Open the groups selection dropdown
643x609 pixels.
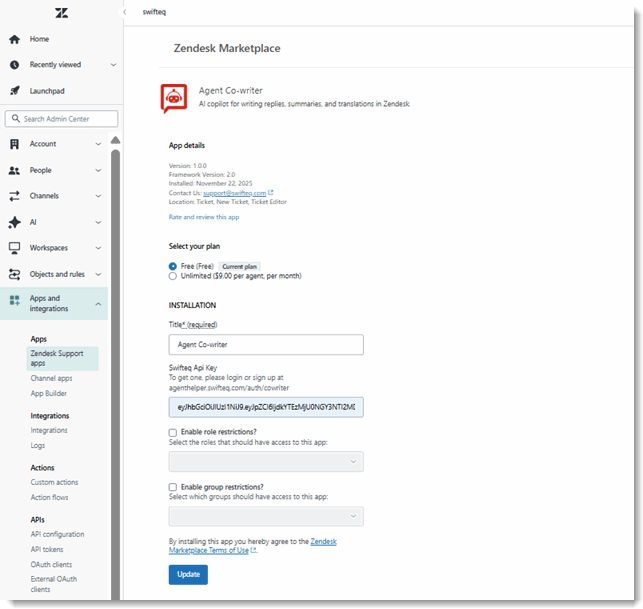point(266,516)
